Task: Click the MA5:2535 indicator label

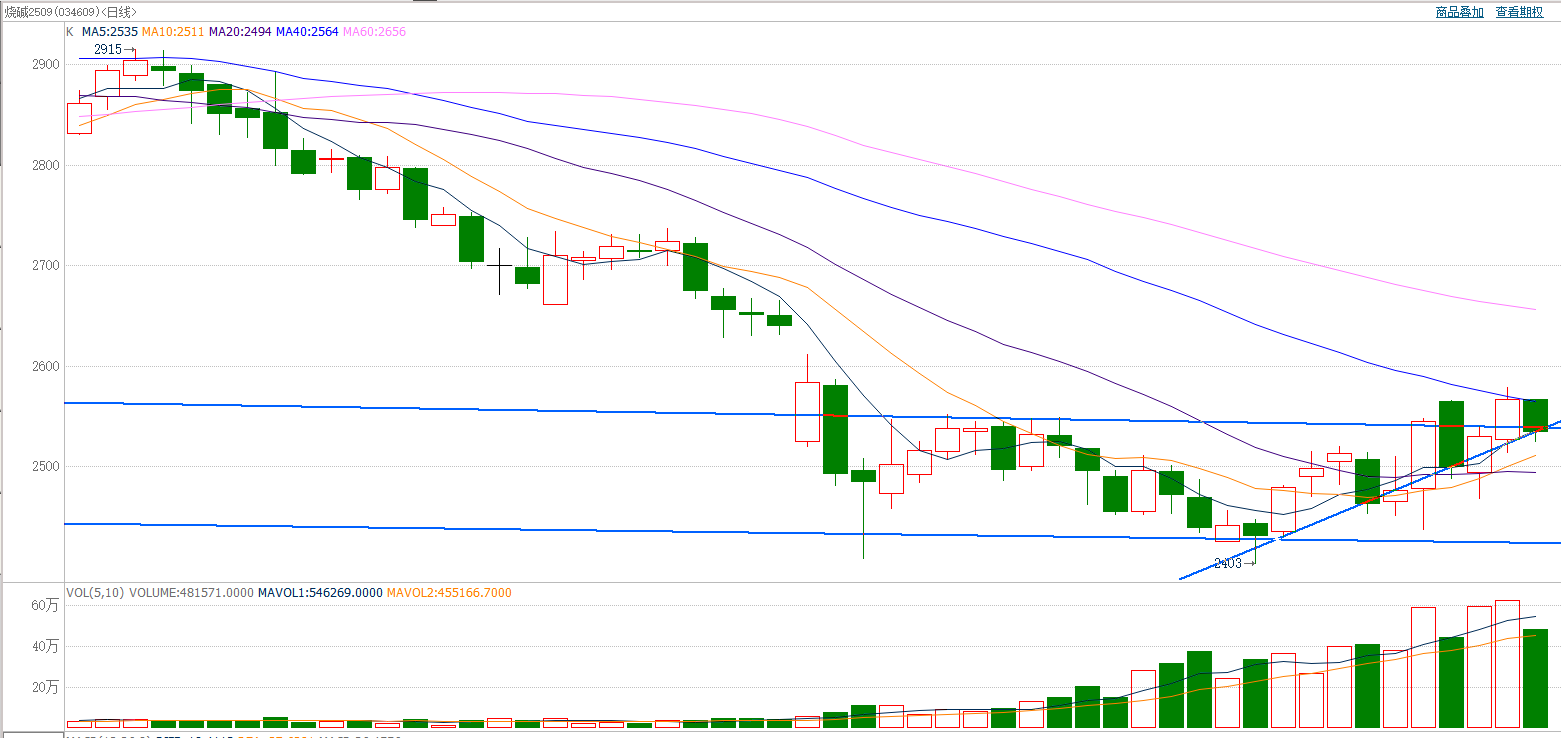Action: pyautogui.click(x=110, y=32)
